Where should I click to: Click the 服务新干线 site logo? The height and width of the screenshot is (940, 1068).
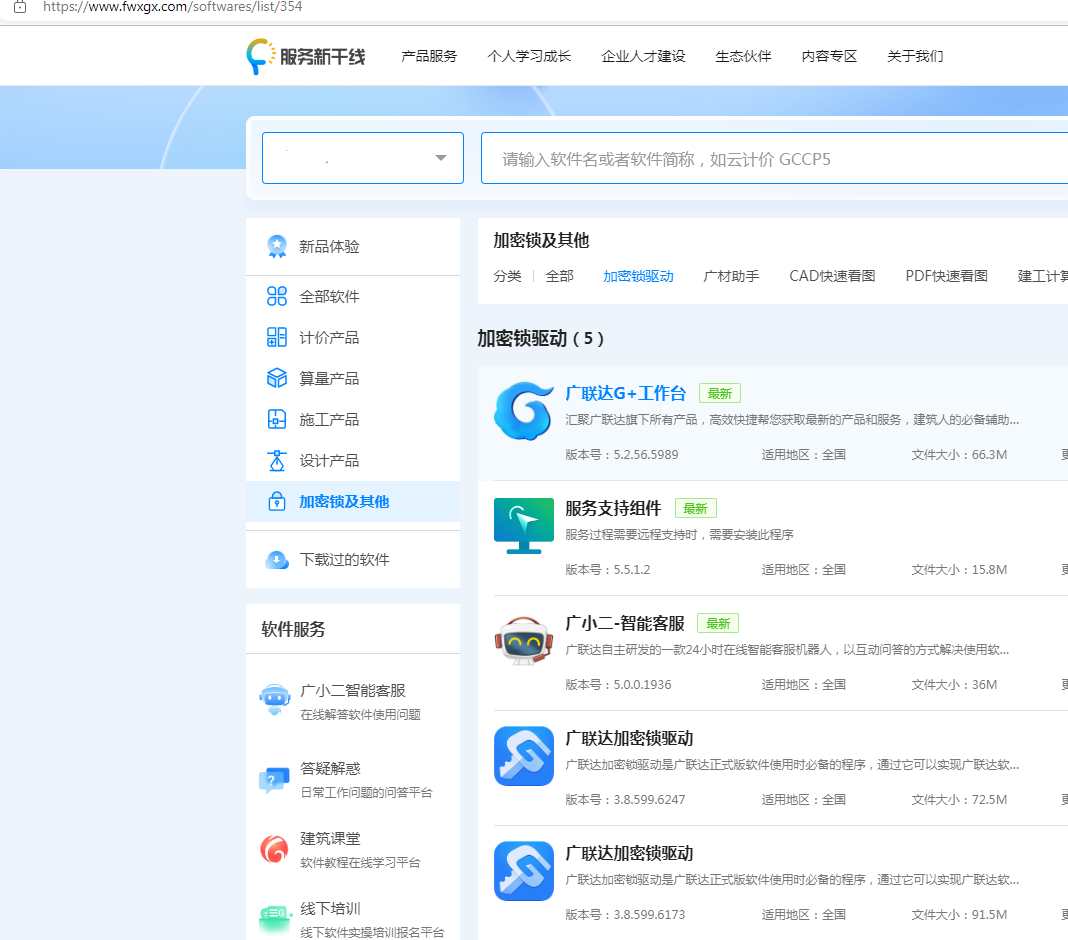coord(306,57)
